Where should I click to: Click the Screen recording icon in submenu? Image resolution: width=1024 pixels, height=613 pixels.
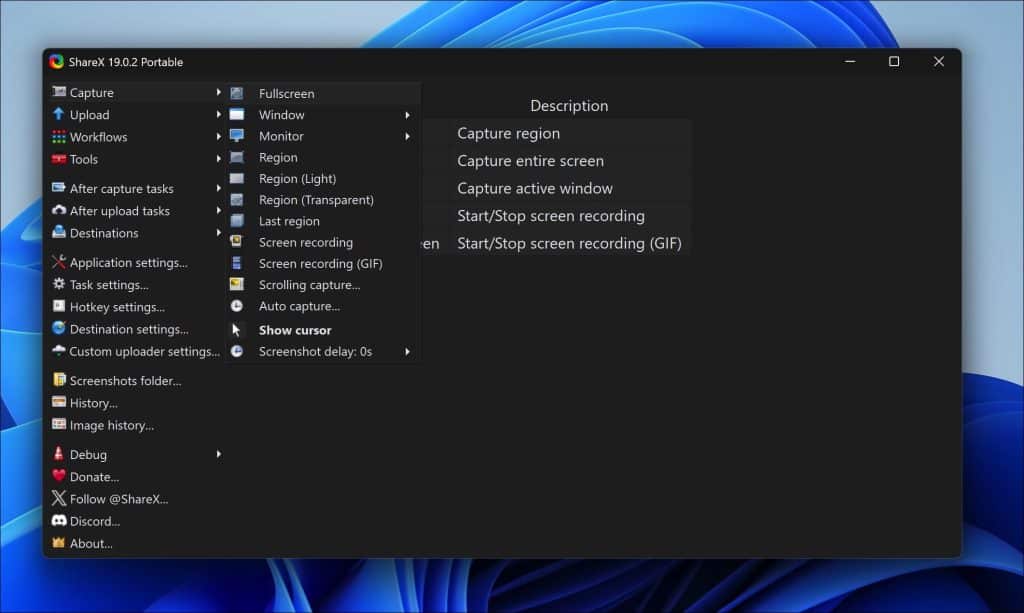tap(237, 242)
